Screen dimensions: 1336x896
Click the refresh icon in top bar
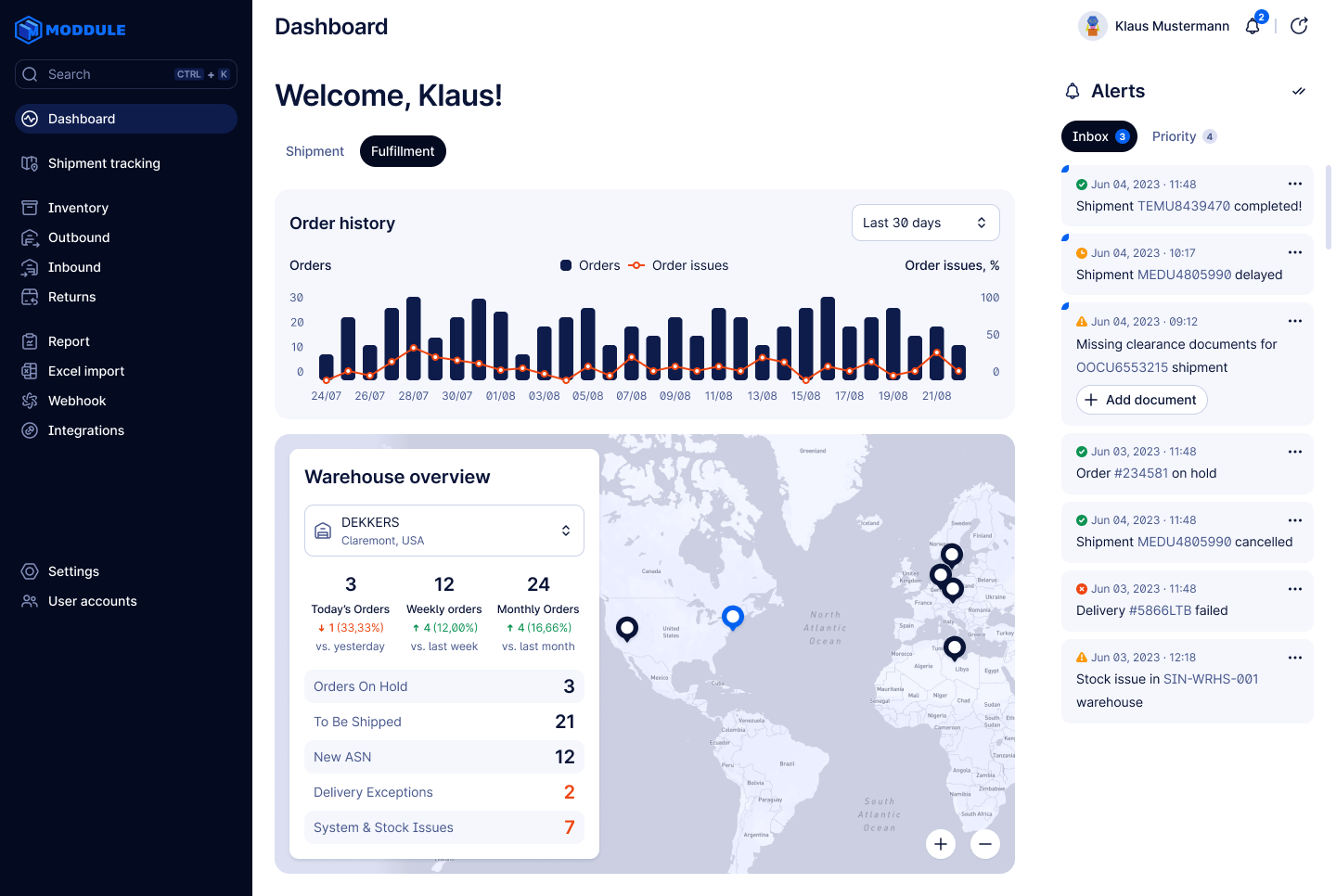click(1299, 25)
